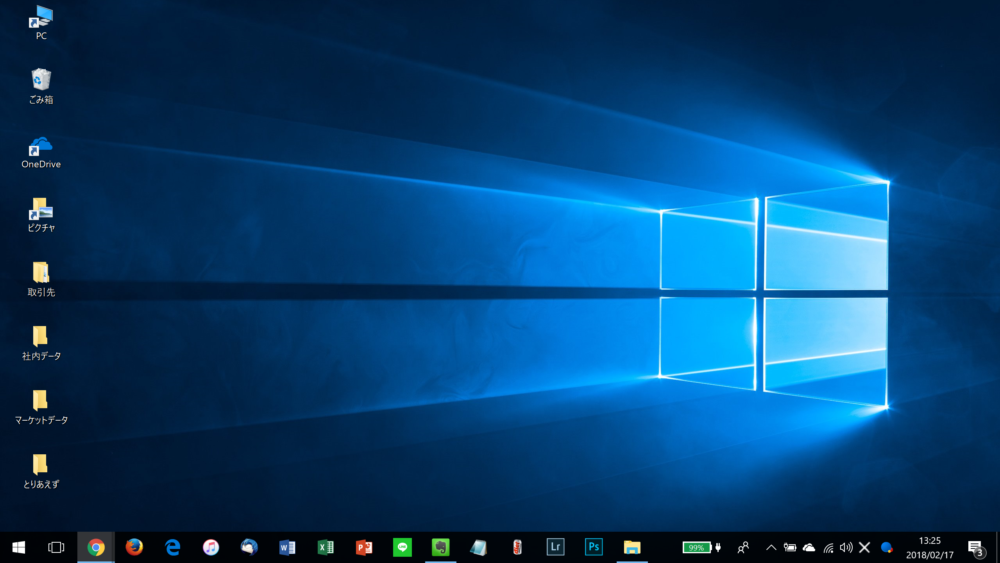The height and width of the screenshot is (563, 1000).
Task: Open Google Chrome from the taskbar
Action: [96, 547]
